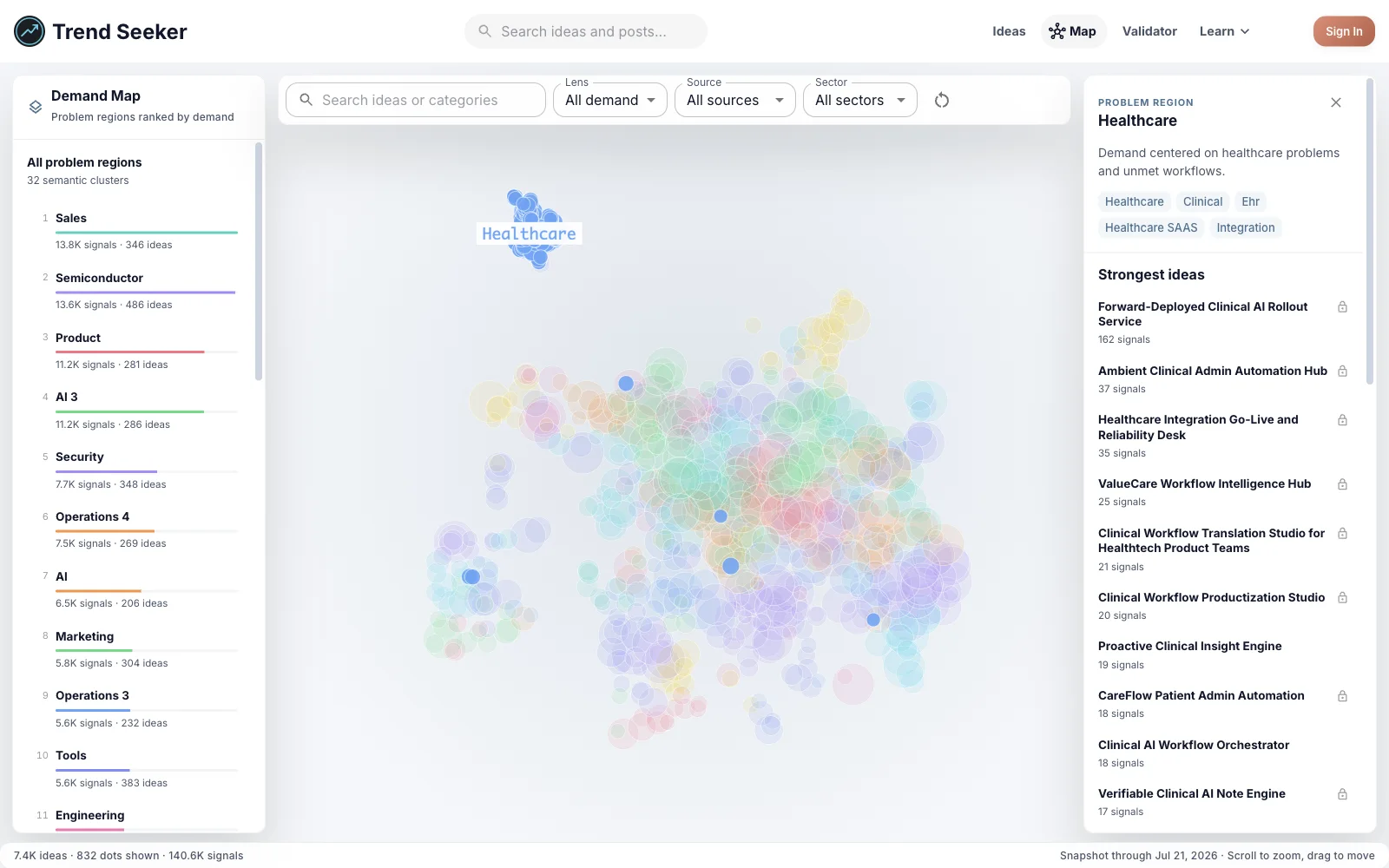1389x868 pixels.
Task: Click lock icon for Healthcare Integration Go-Live desk
Action: click(1342, 420)
